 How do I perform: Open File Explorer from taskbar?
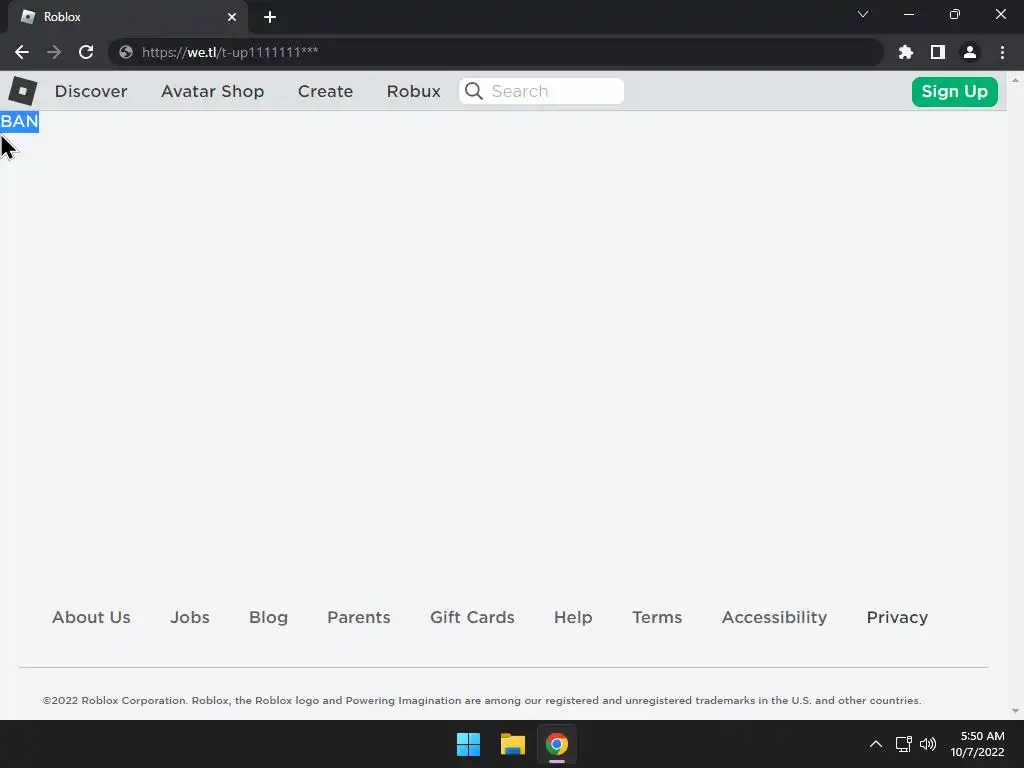pos(513,744)
